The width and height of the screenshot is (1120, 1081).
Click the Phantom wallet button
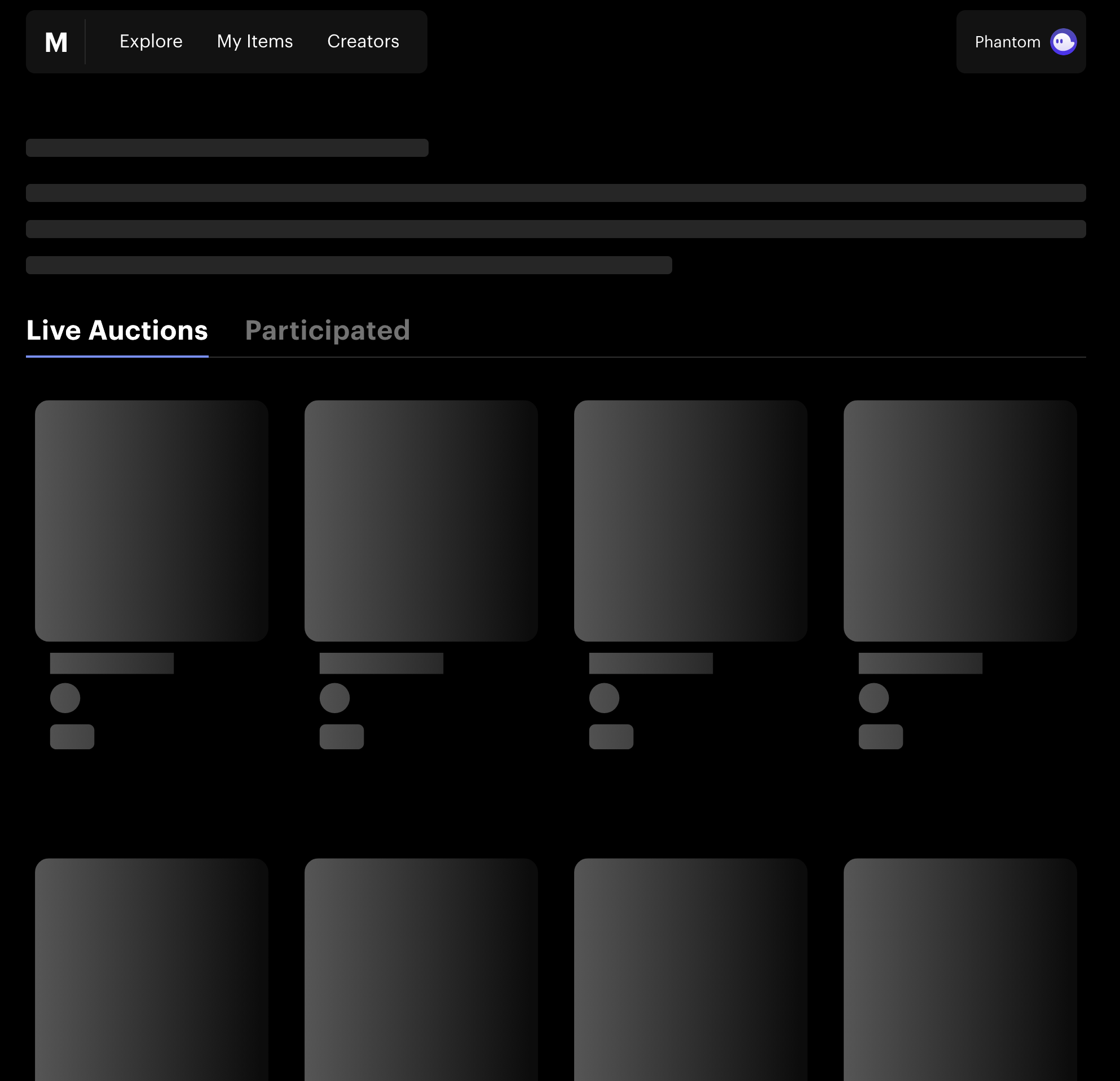[x=1008, y=42]
